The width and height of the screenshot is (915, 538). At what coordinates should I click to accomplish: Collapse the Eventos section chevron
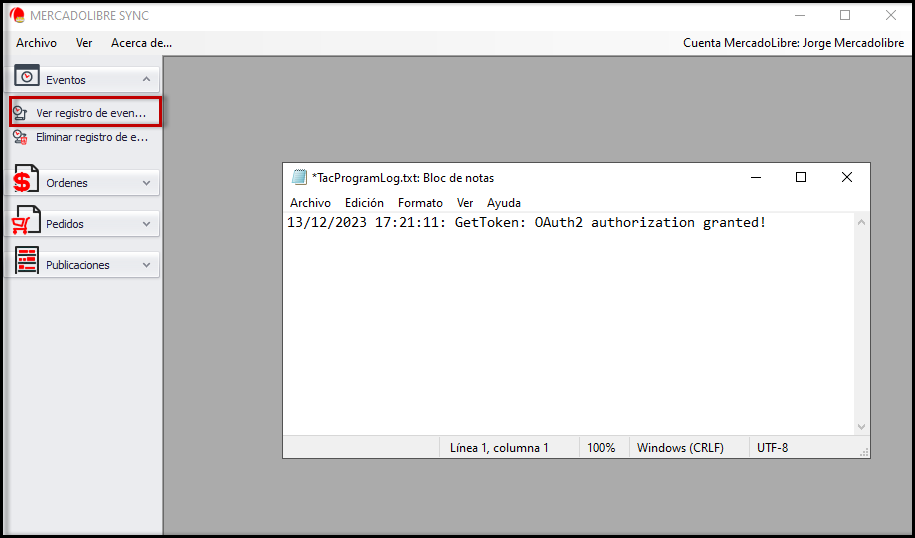click(146, 79)
